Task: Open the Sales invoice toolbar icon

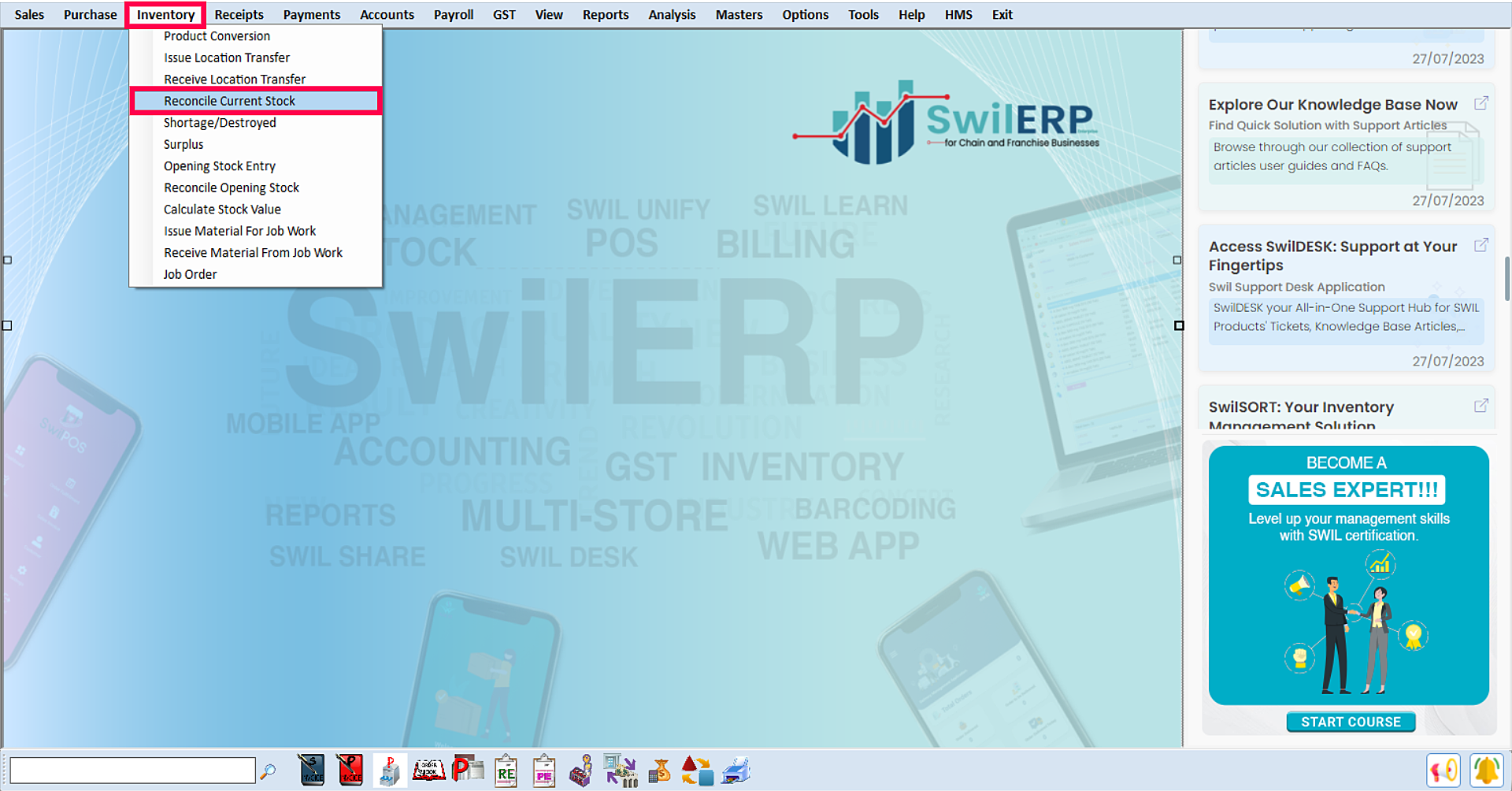Action: [x=312, y=771]
